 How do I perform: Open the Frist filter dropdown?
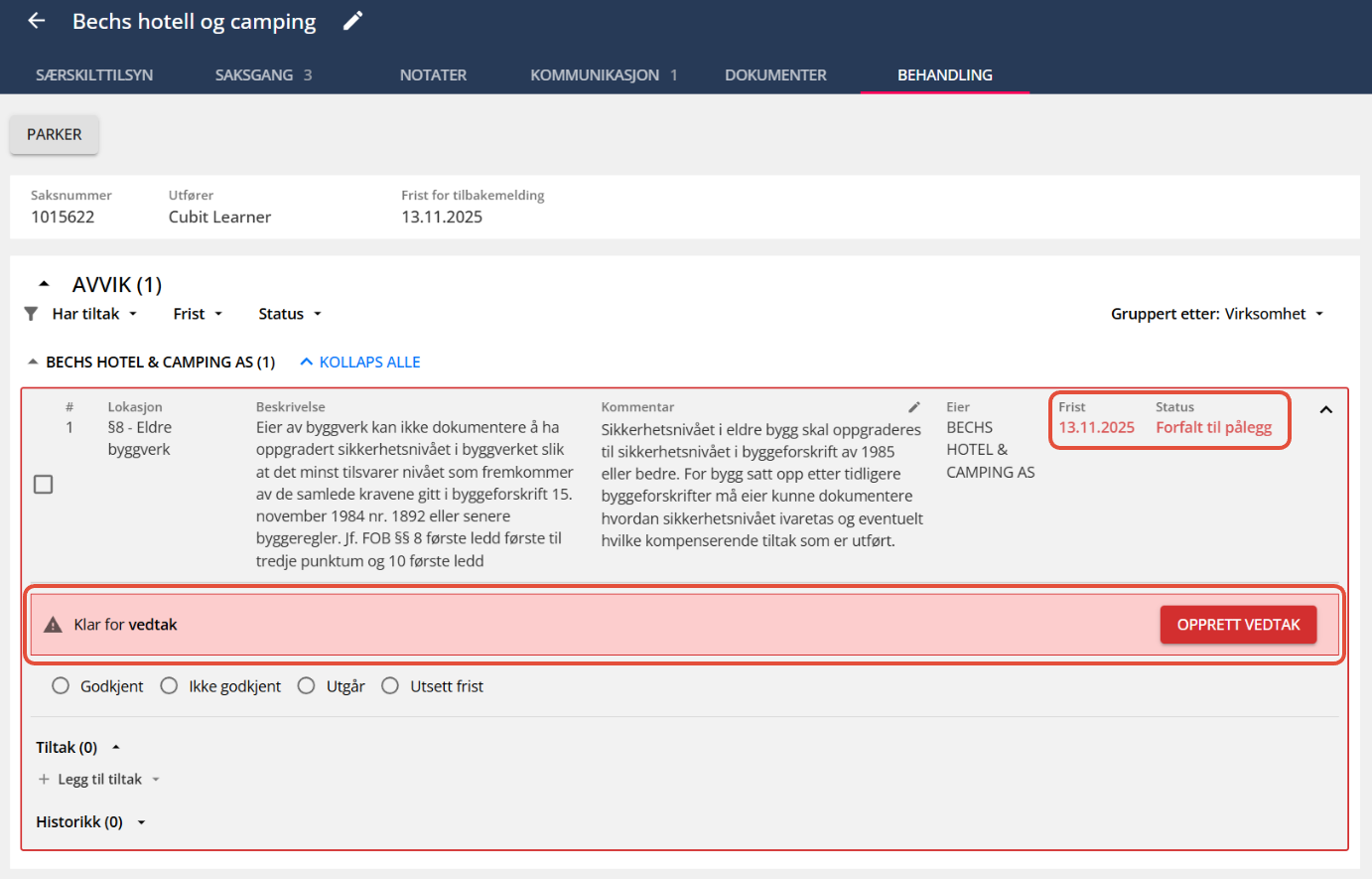click(x=198, y=314)
